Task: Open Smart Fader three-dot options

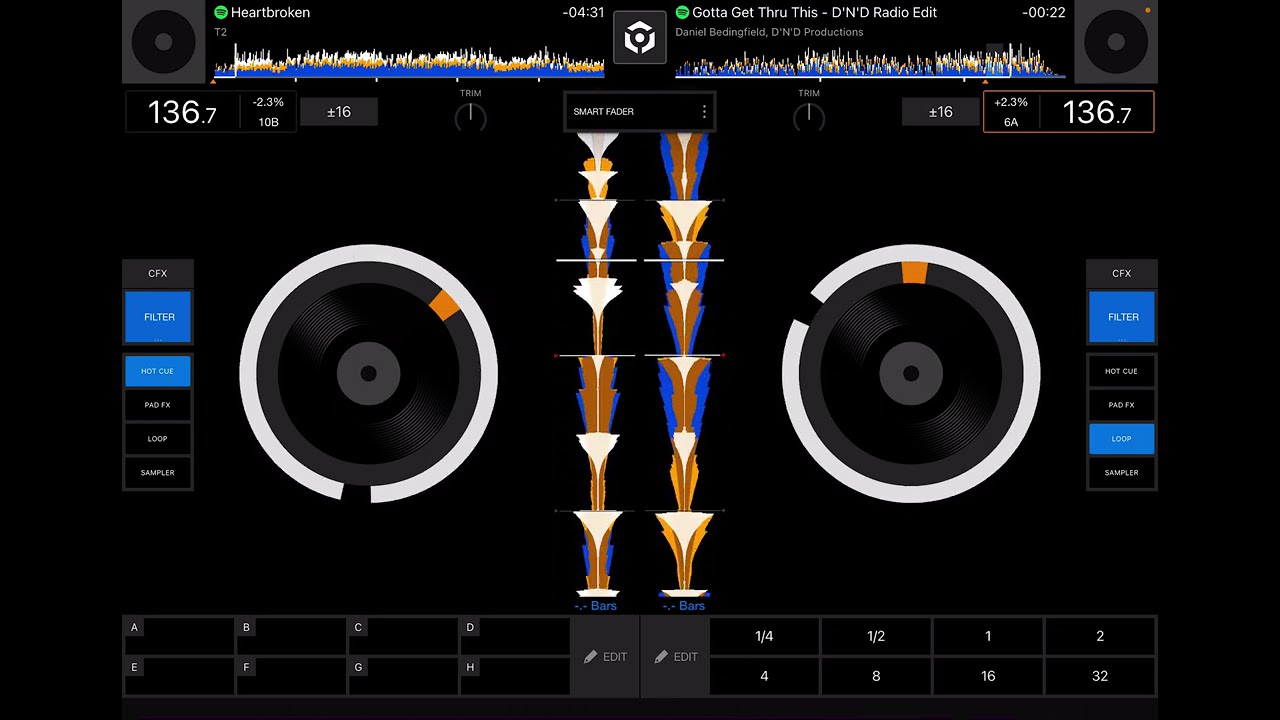Action: 704,112
